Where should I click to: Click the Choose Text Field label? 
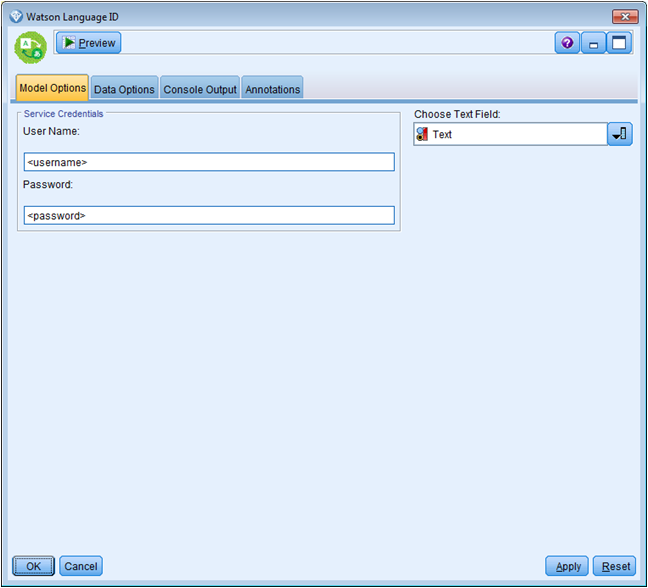click(457, 114)
